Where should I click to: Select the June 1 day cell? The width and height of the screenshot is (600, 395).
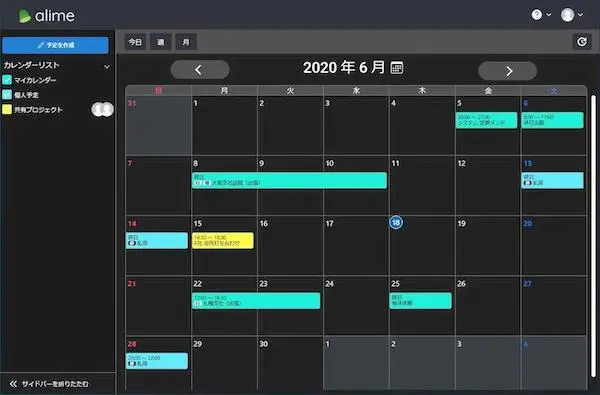tap(224, 126)
